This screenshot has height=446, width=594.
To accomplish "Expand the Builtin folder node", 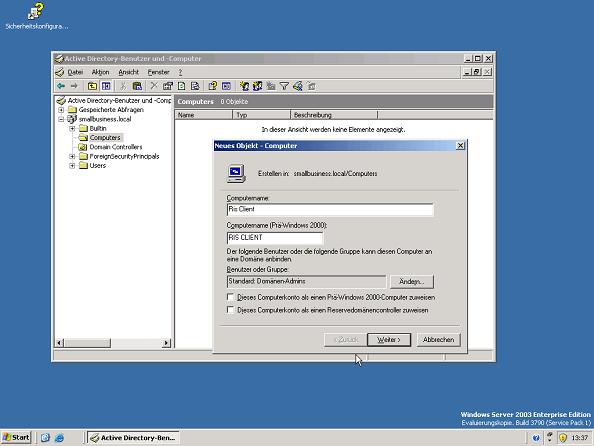I will pos(72,128).
